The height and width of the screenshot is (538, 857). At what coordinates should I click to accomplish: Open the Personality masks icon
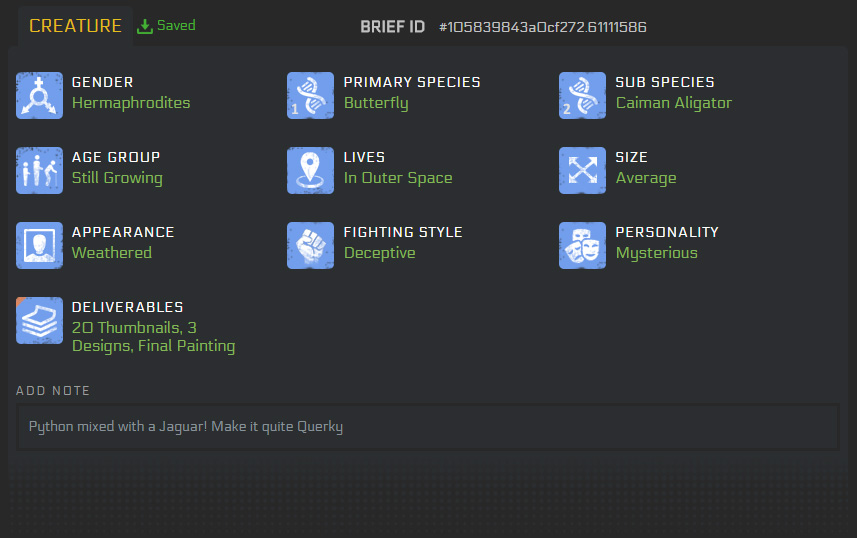[582, 245]
